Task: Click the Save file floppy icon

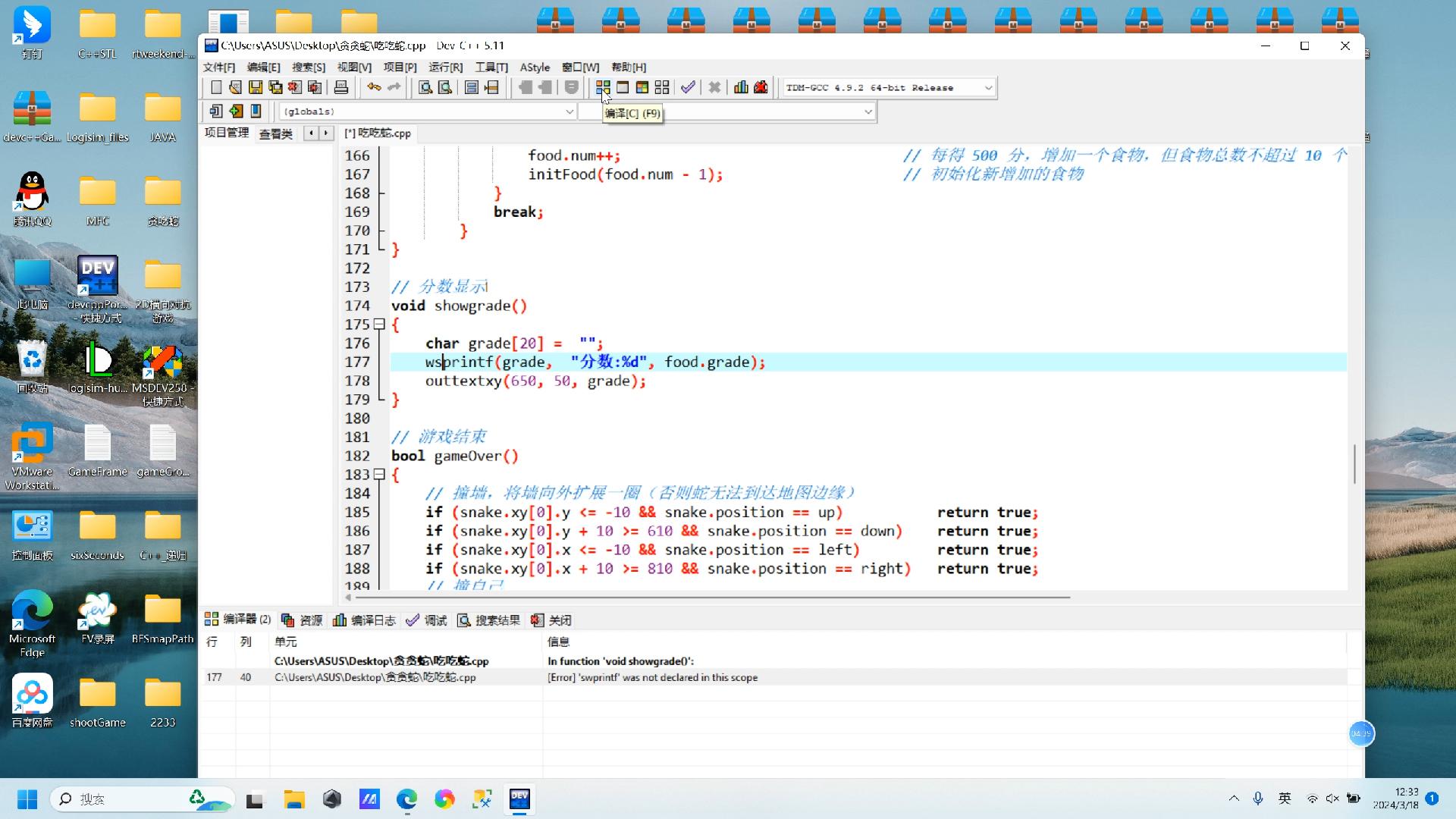Action: (256, 88)
